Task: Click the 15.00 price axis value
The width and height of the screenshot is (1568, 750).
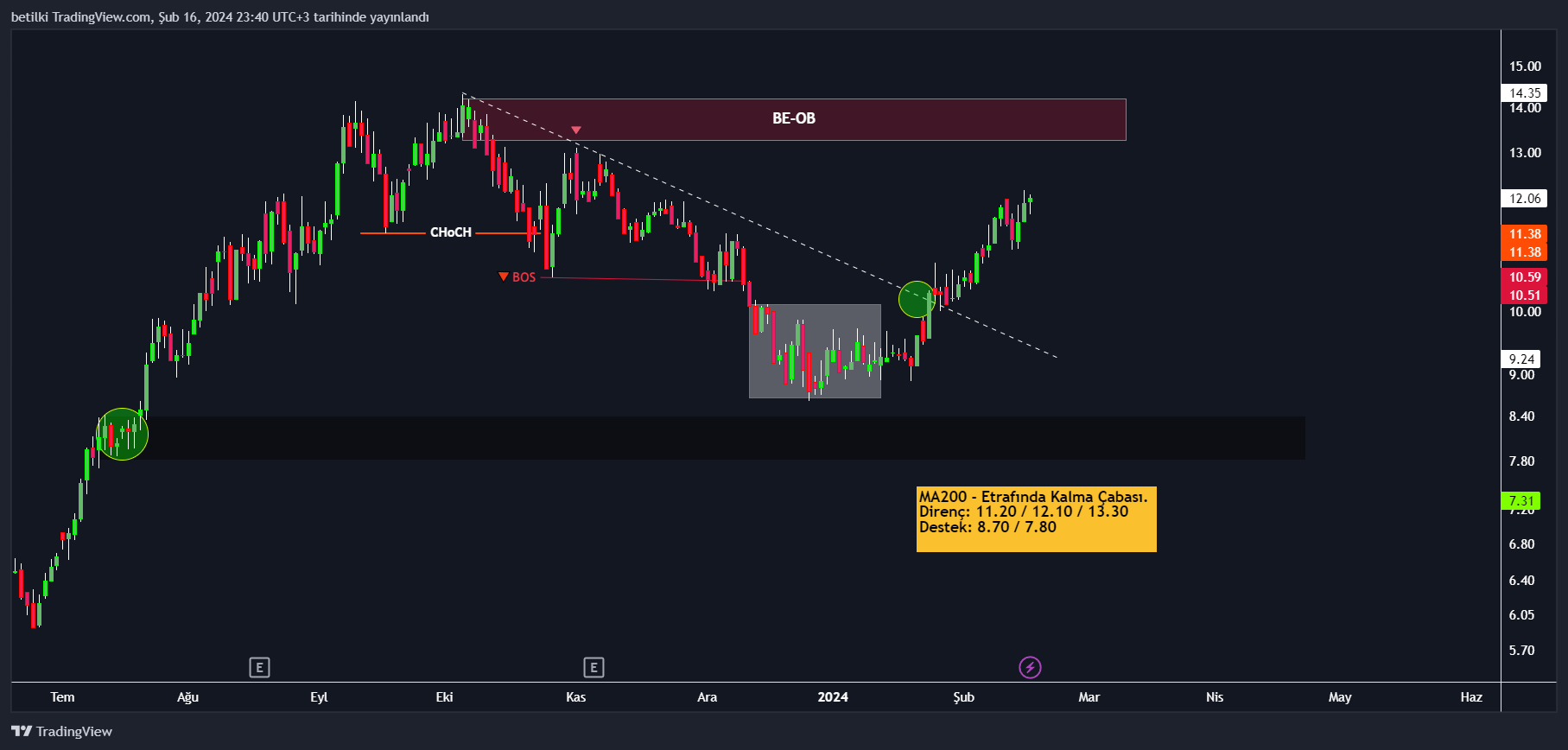Action: point(1525,66)
